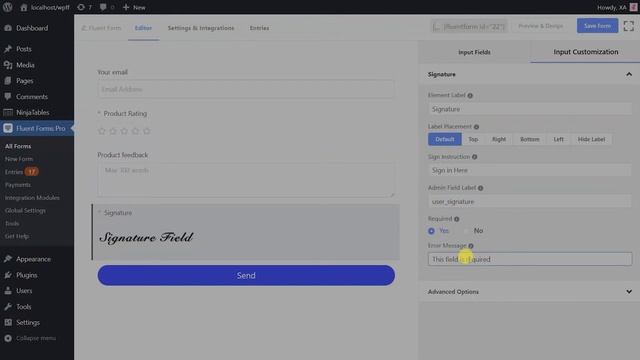Collapse the Signature section chevron
Viewport: 640px width, 360px height.
pyautogui.click(x=629, y=74)
